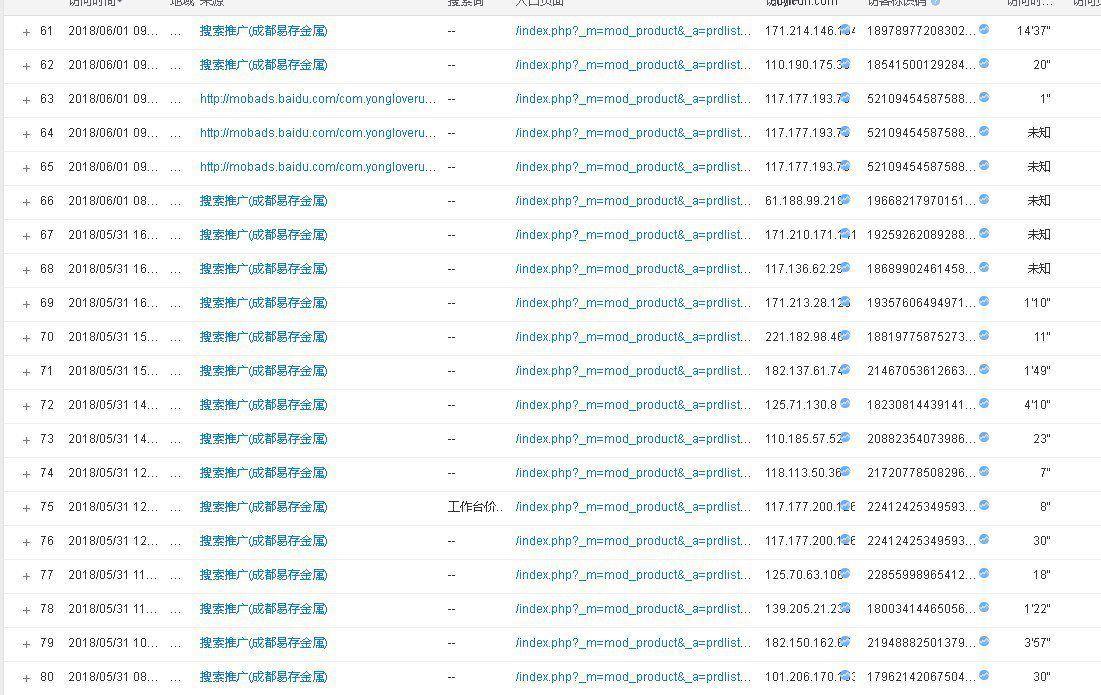Open entry page link in row 72
The image size is (1101, 695).
tap(633, 405)
